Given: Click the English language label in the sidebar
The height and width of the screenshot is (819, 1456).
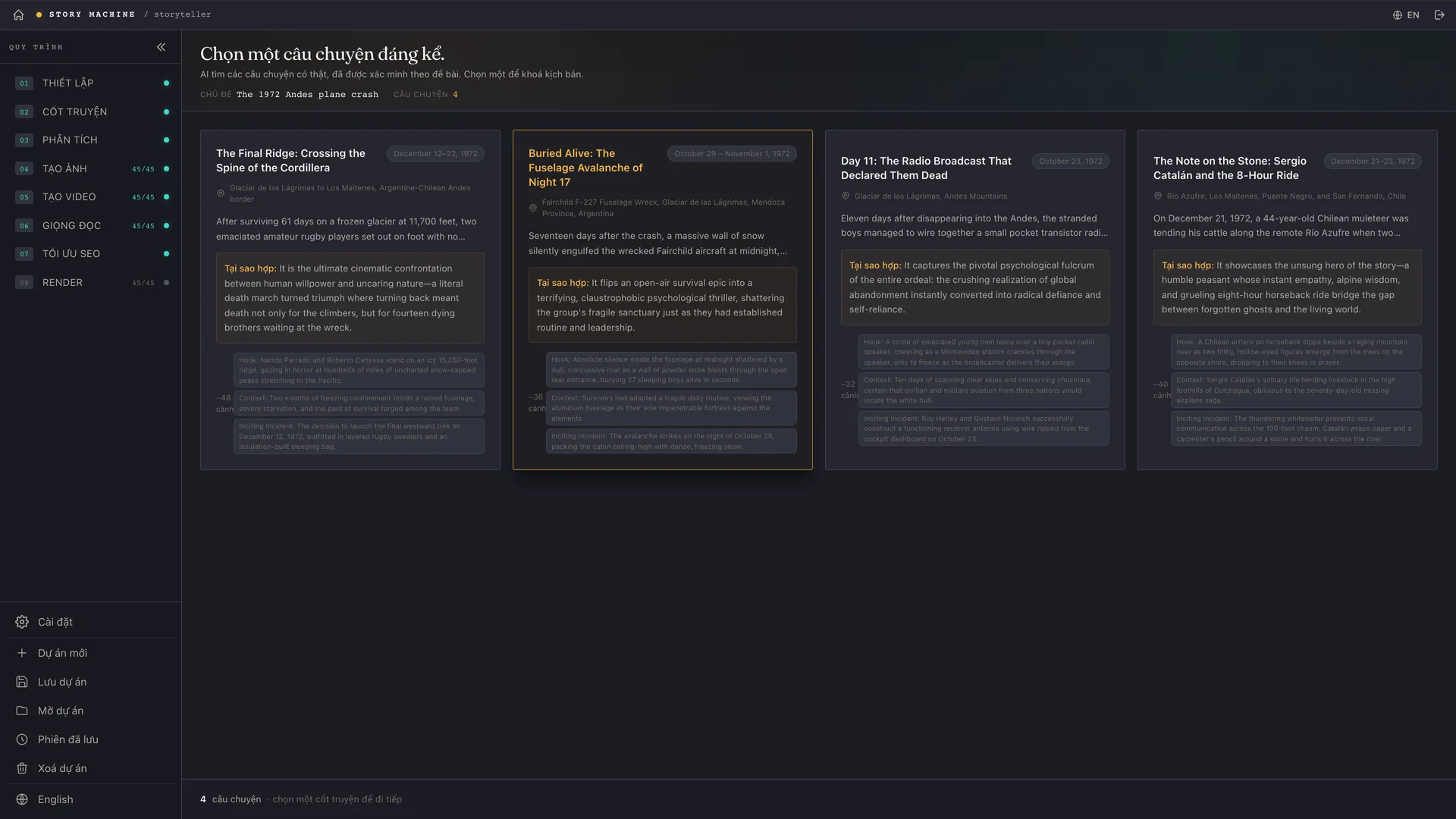Looking at the screenshot, I should point(55,799).
